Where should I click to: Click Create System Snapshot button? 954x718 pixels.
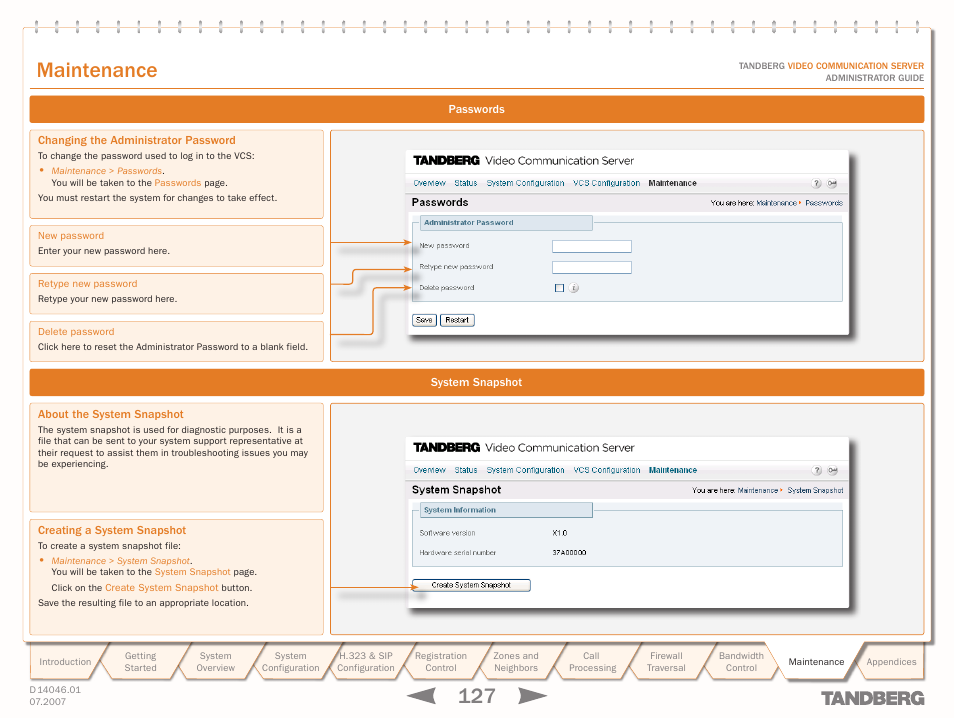[471, 585]
